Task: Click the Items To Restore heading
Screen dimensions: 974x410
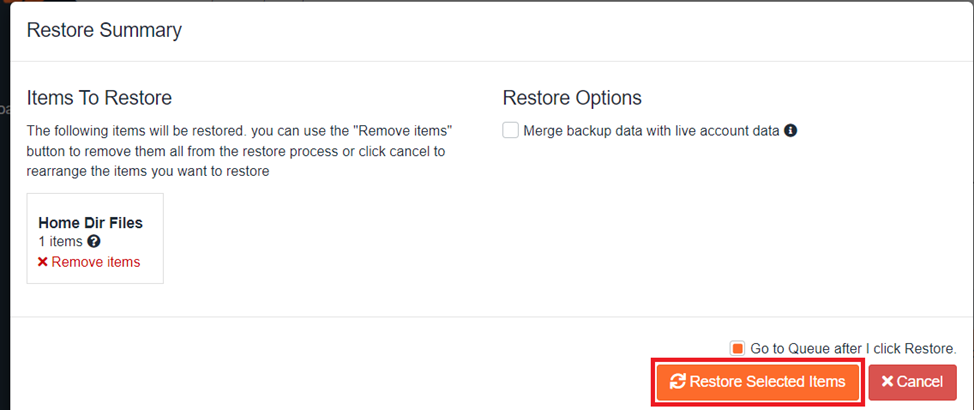Action: [x=99, y=98]
